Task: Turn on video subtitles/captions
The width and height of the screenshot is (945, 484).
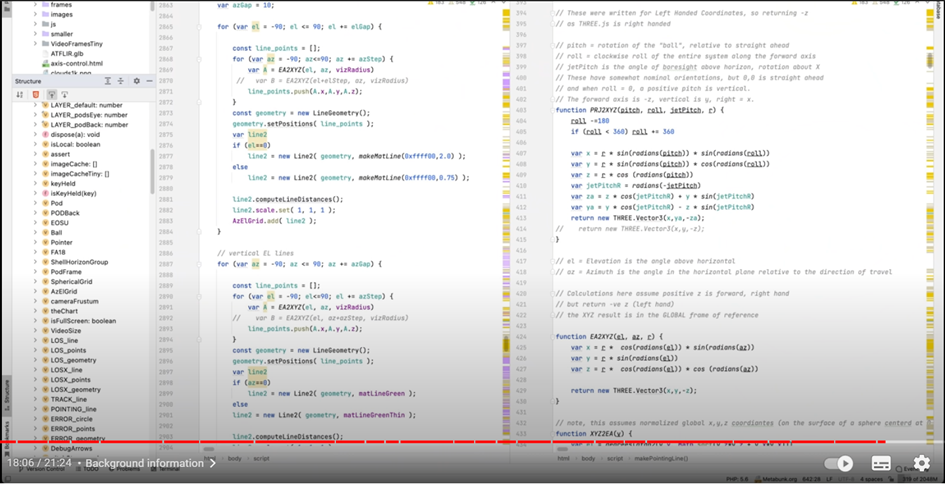Action: click(881, 464)
